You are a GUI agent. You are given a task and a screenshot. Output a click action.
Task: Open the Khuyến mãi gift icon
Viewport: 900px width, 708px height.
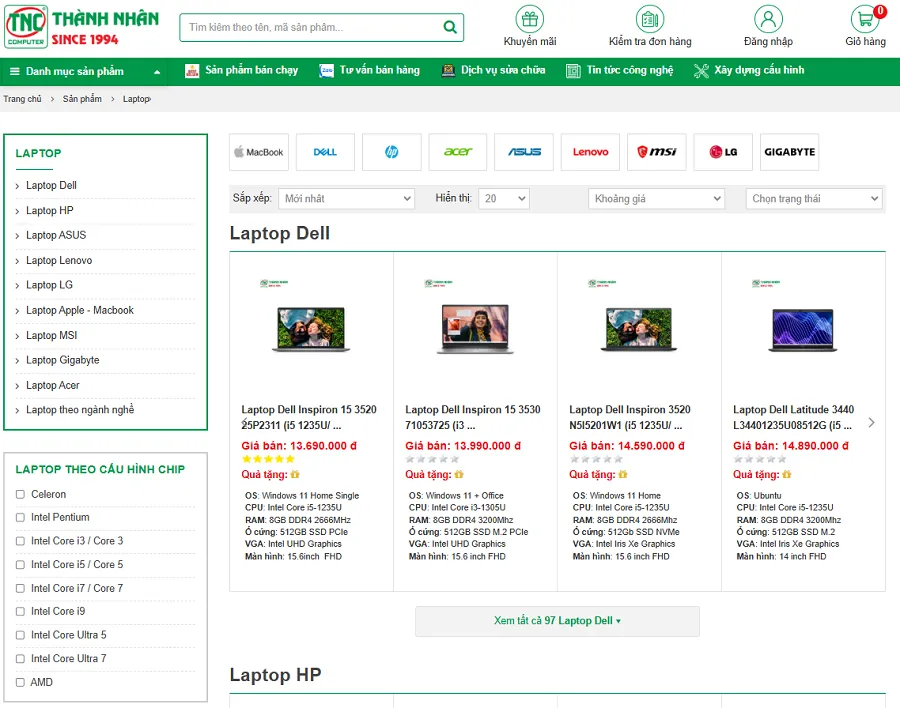(530, 19)
